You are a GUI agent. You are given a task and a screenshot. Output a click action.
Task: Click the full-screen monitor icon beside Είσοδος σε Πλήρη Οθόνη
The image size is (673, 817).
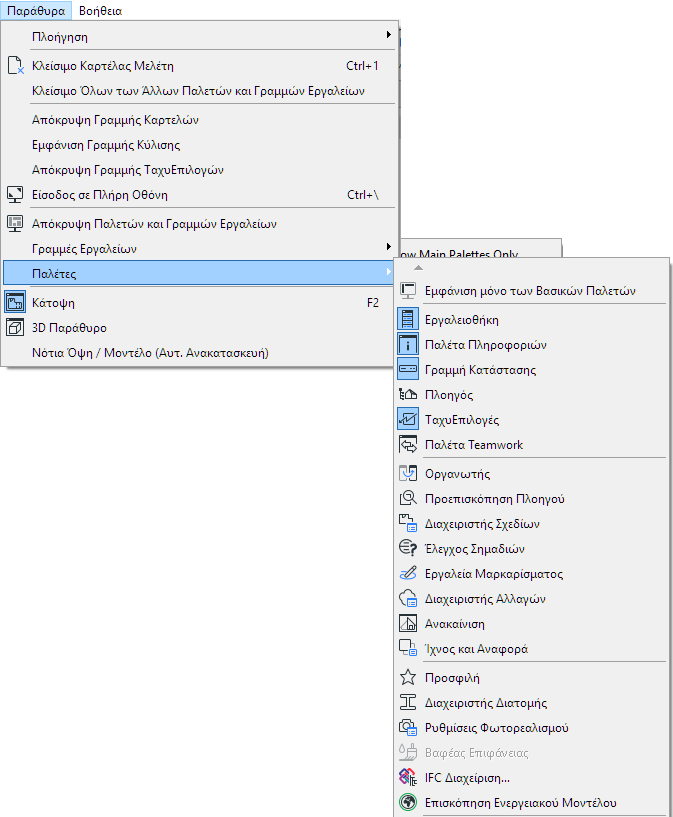15,195
